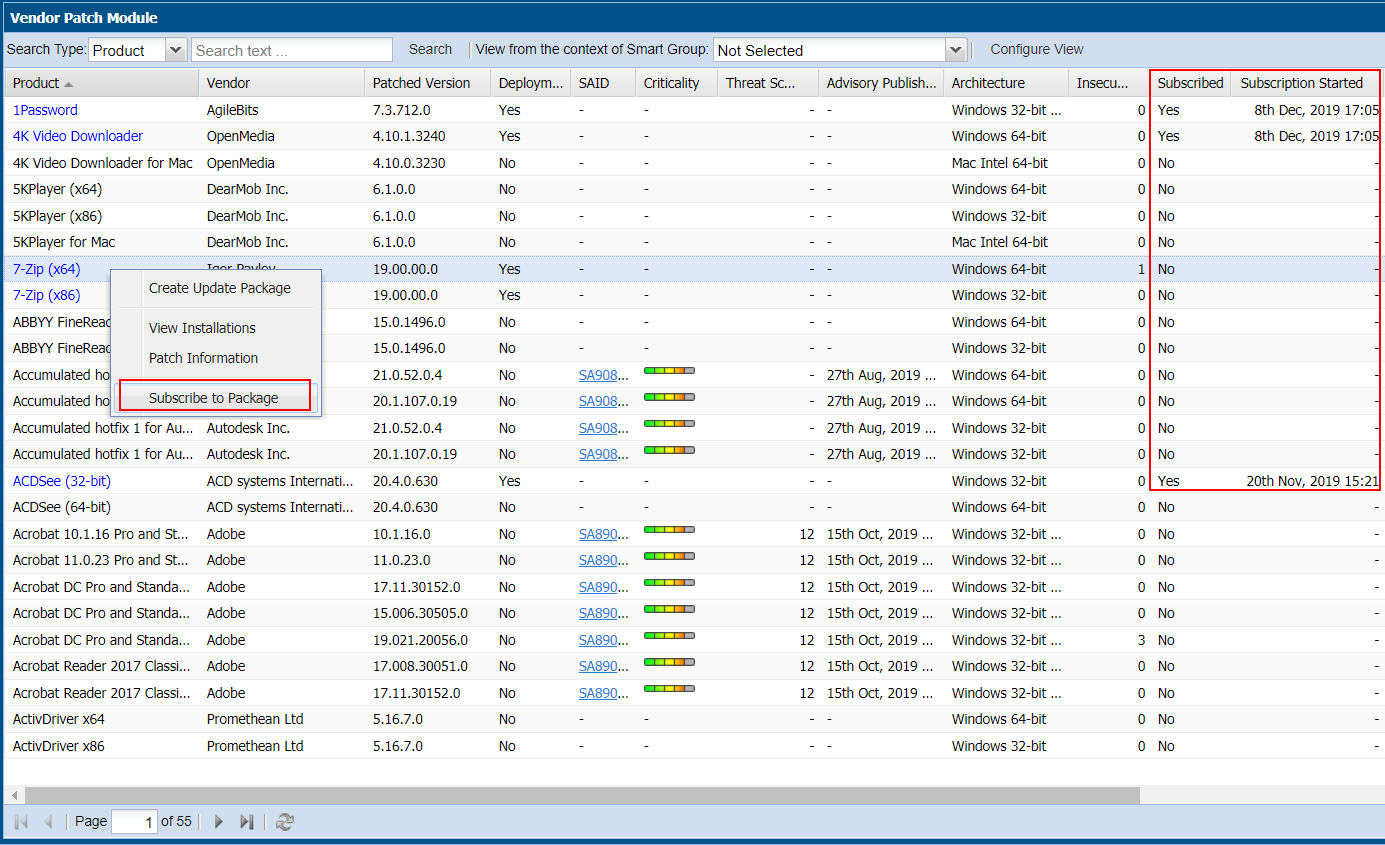This screenshot has height=845, width=1385.
Task: Click the Product column sort arrow
Action: point(69,84)
